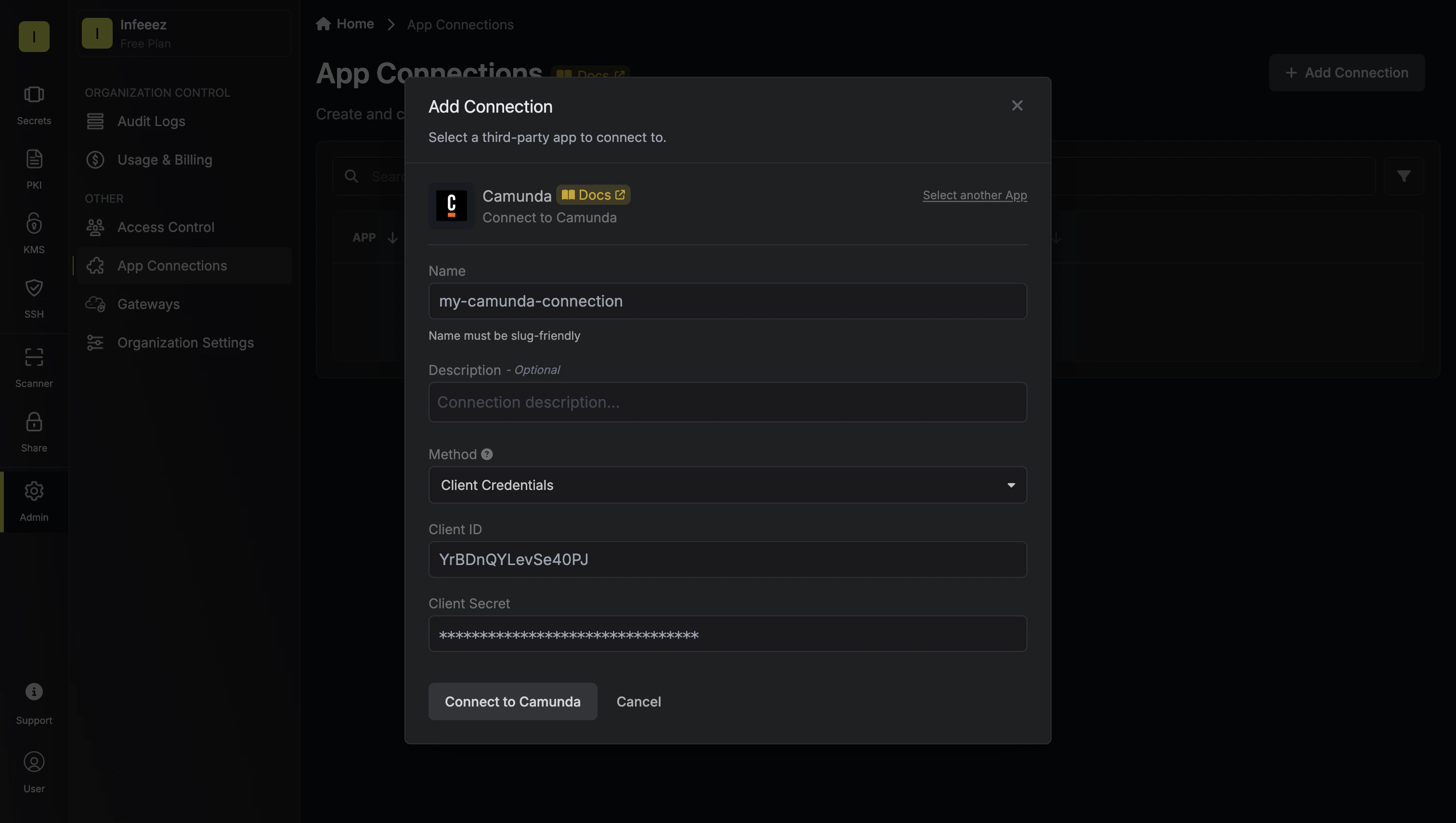
Task: Open Gateways page
Action: (184, 304)
